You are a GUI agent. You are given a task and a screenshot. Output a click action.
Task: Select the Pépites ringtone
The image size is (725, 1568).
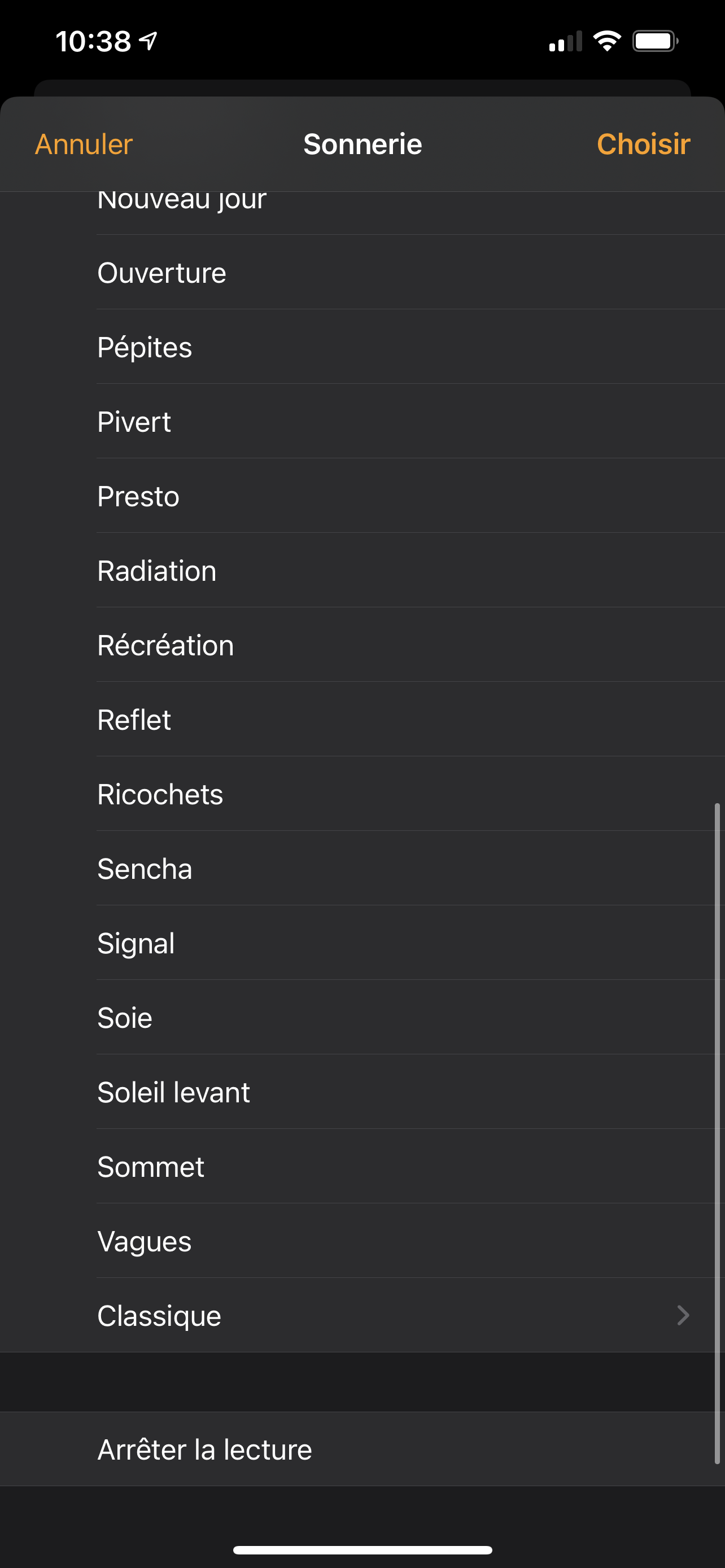tap(145, 348)
